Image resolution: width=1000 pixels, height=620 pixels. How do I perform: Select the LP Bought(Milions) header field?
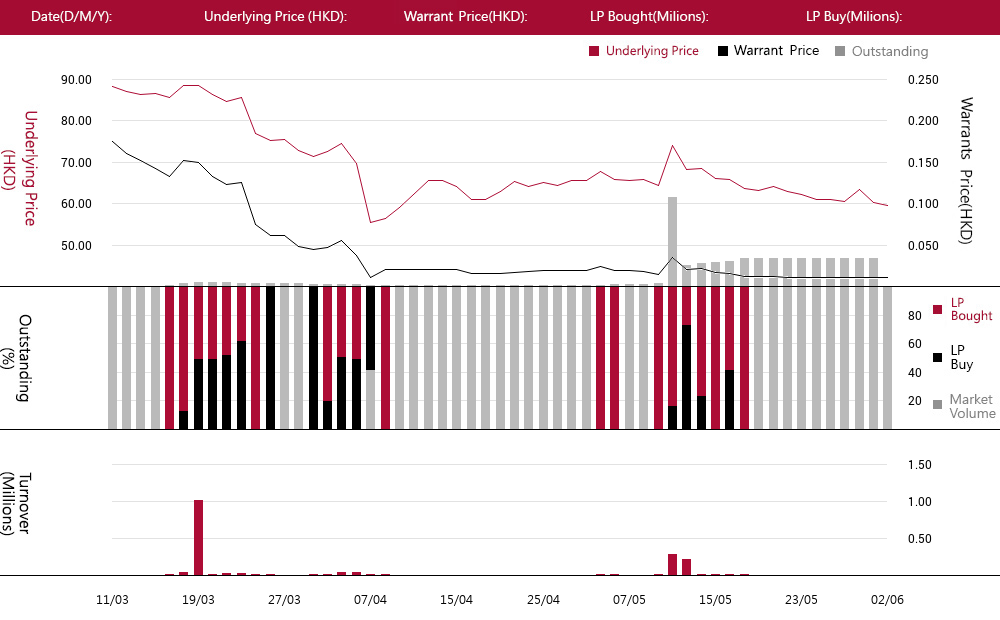pos(649,17)
